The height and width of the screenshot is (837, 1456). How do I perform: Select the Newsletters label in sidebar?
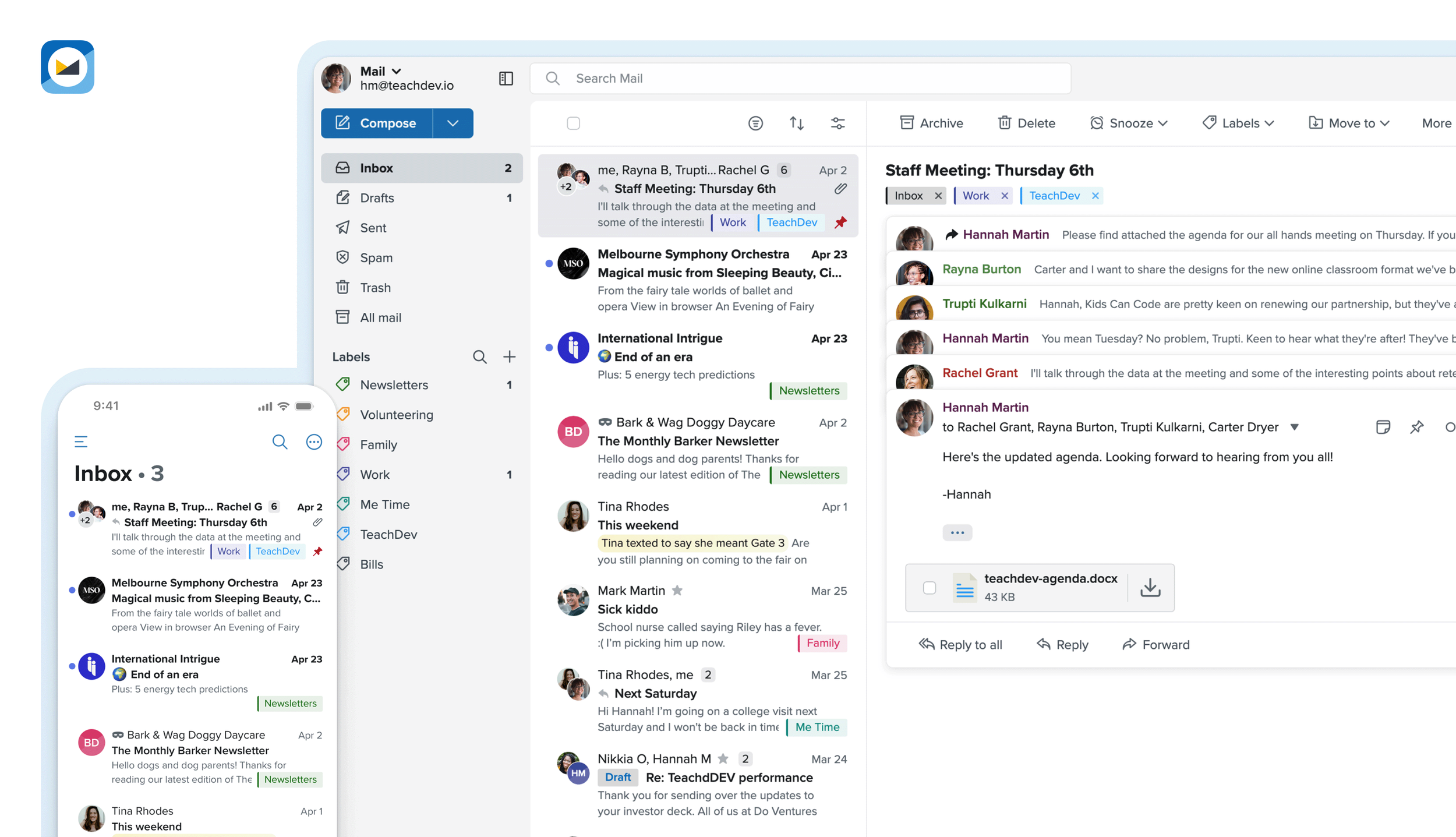(x=394, y=385)
